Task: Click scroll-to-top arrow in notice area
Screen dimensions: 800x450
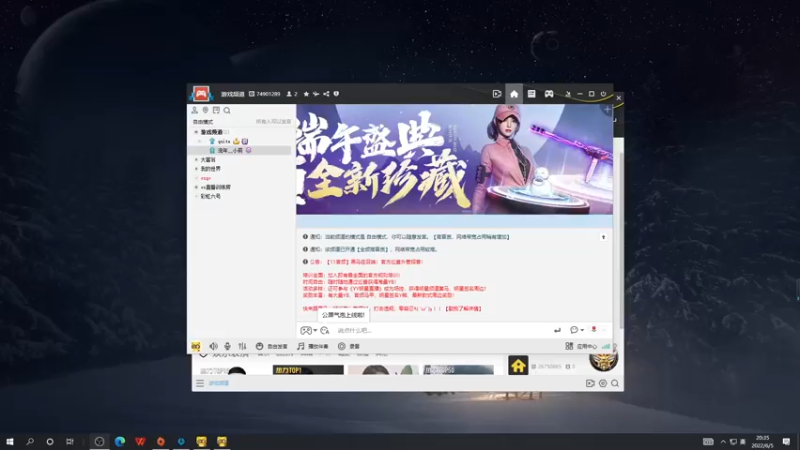Action: [x=603, y=237]
